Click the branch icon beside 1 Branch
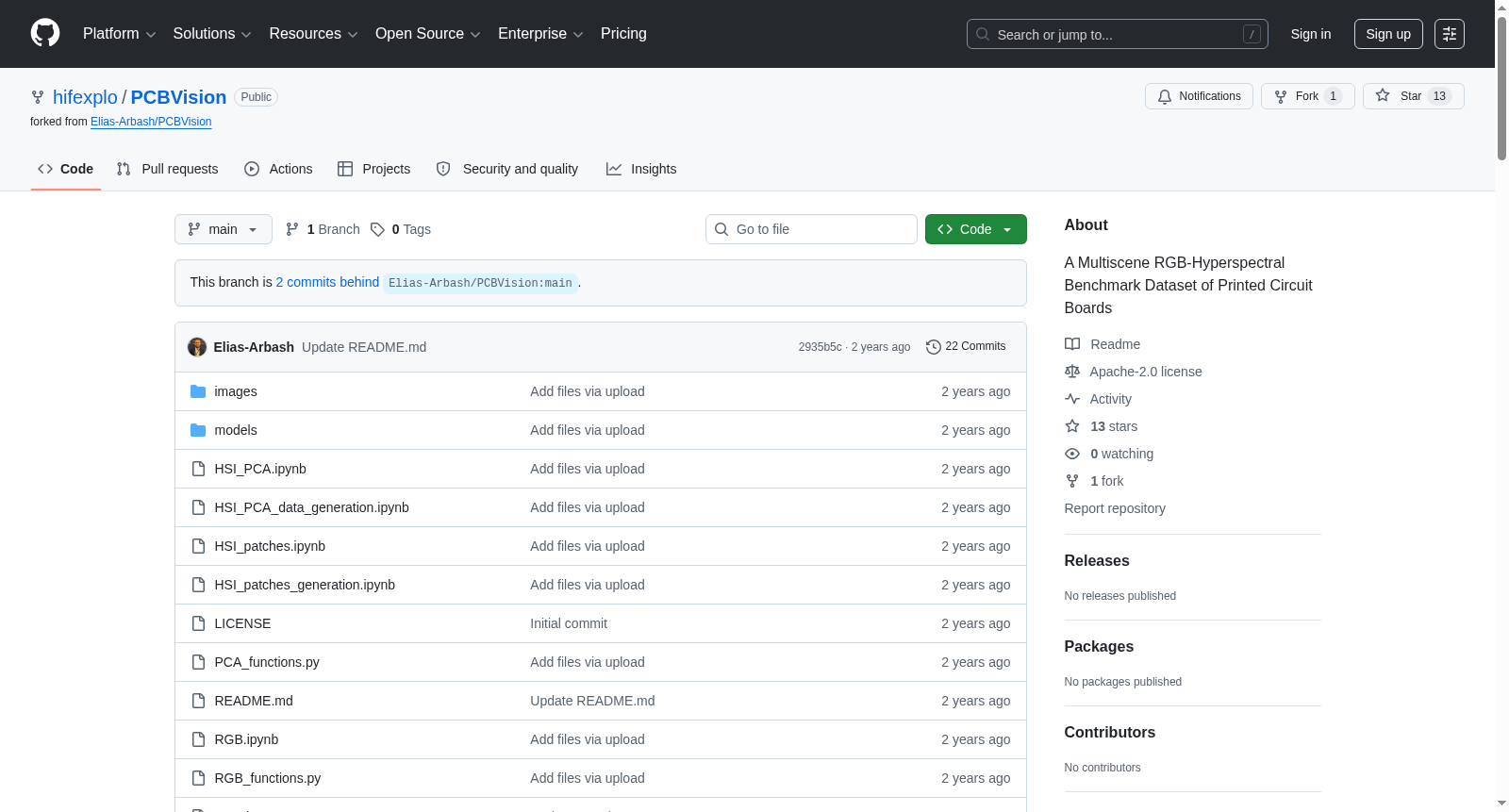 tap(292, 229)
